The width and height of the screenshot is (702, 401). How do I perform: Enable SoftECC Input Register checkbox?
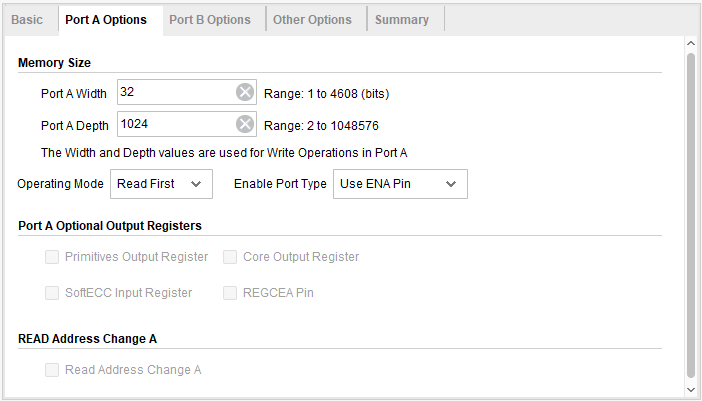coord(52,293)
